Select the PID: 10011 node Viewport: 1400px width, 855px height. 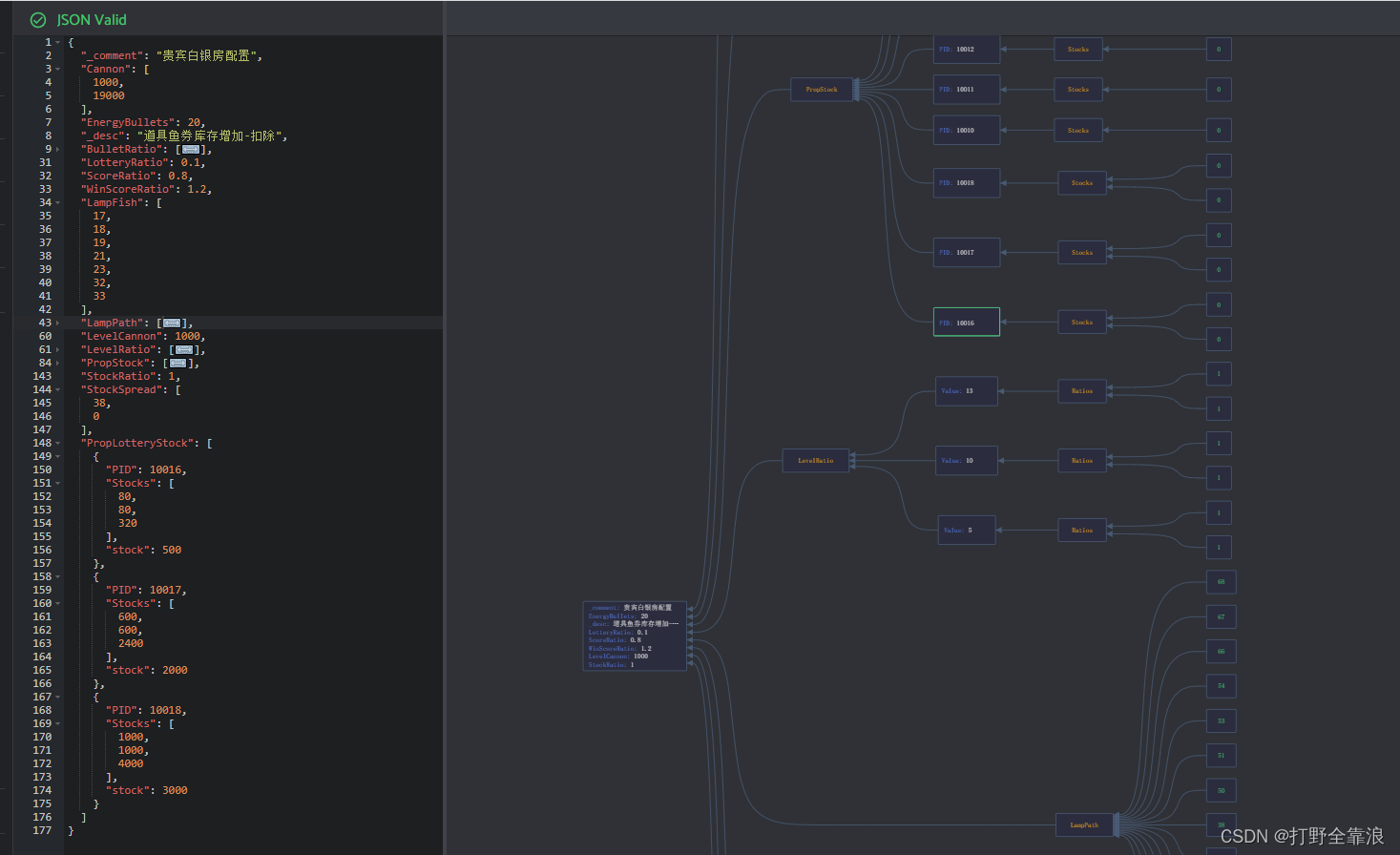[967, 90]
